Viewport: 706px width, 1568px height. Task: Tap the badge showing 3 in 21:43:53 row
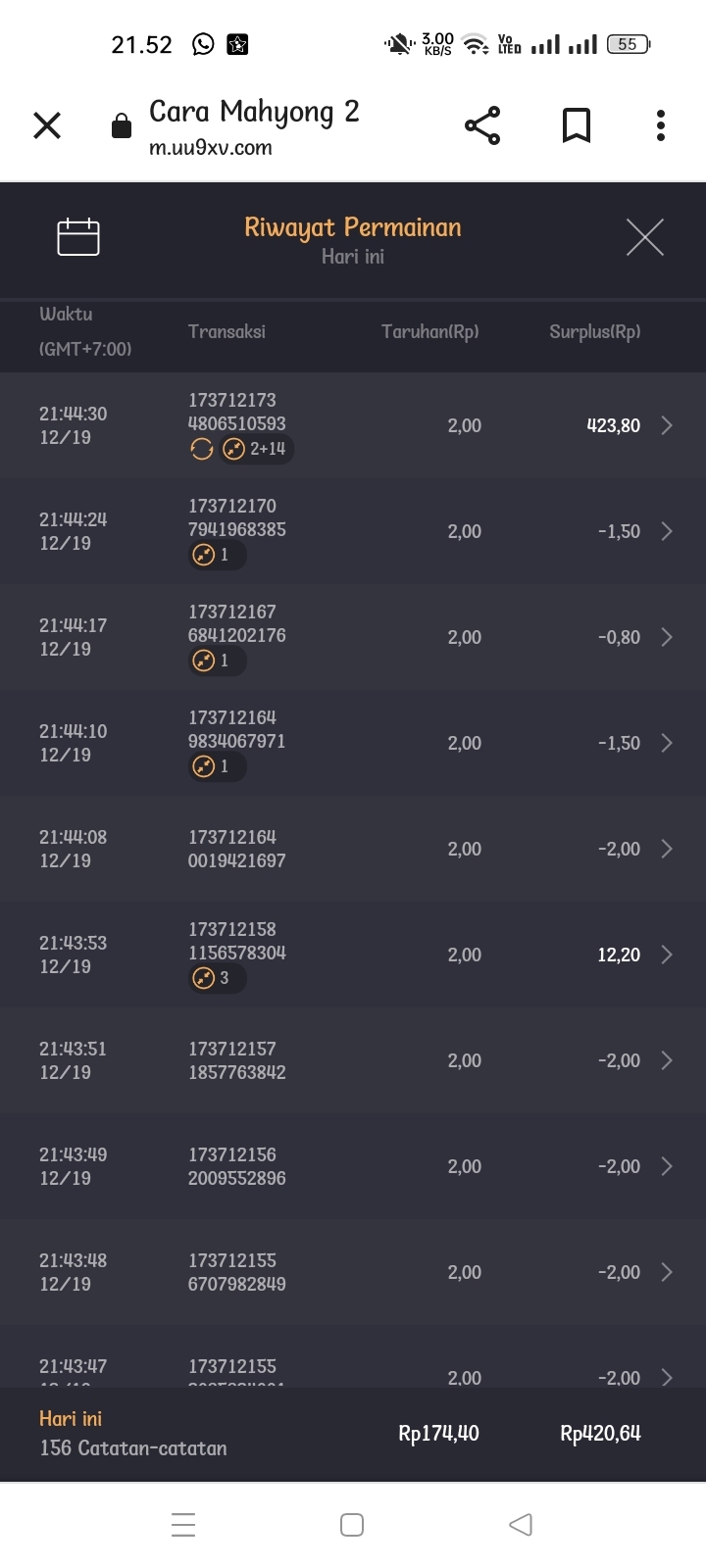(x=217, y=978)
